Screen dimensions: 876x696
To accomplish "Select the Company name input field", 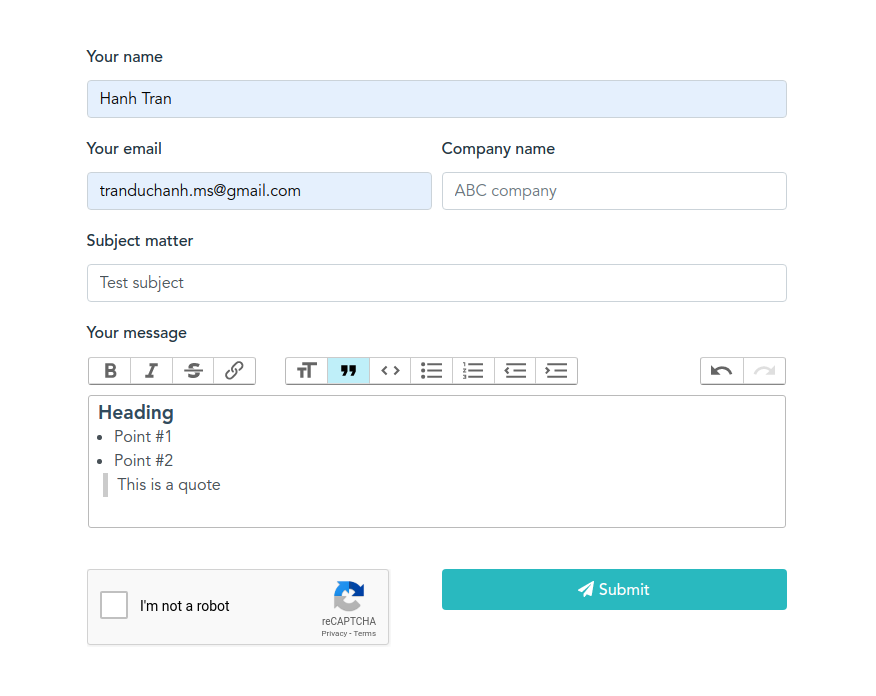I will point(614,191).
